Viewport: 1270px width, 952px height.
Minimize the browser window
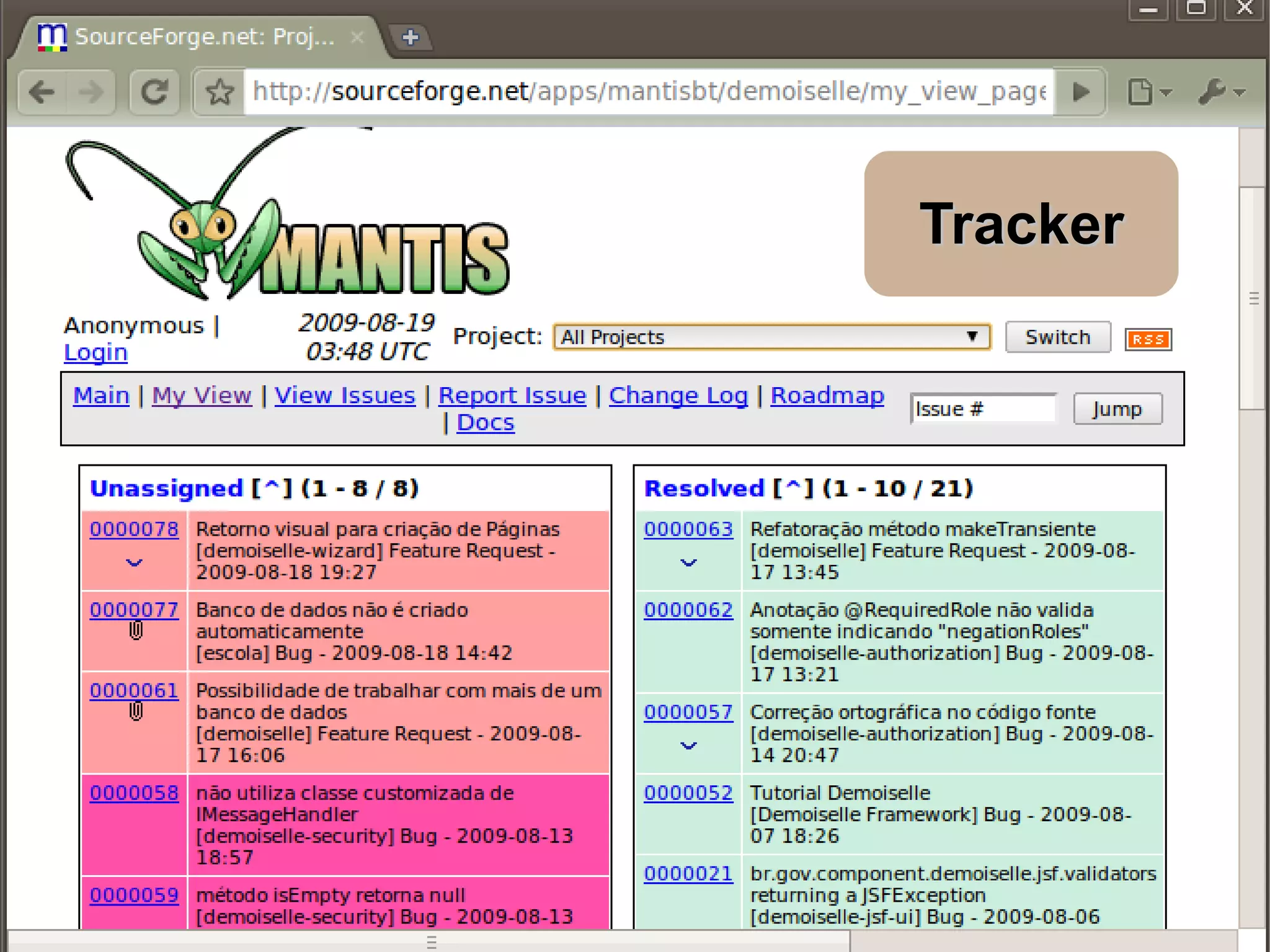[1148, 10]
